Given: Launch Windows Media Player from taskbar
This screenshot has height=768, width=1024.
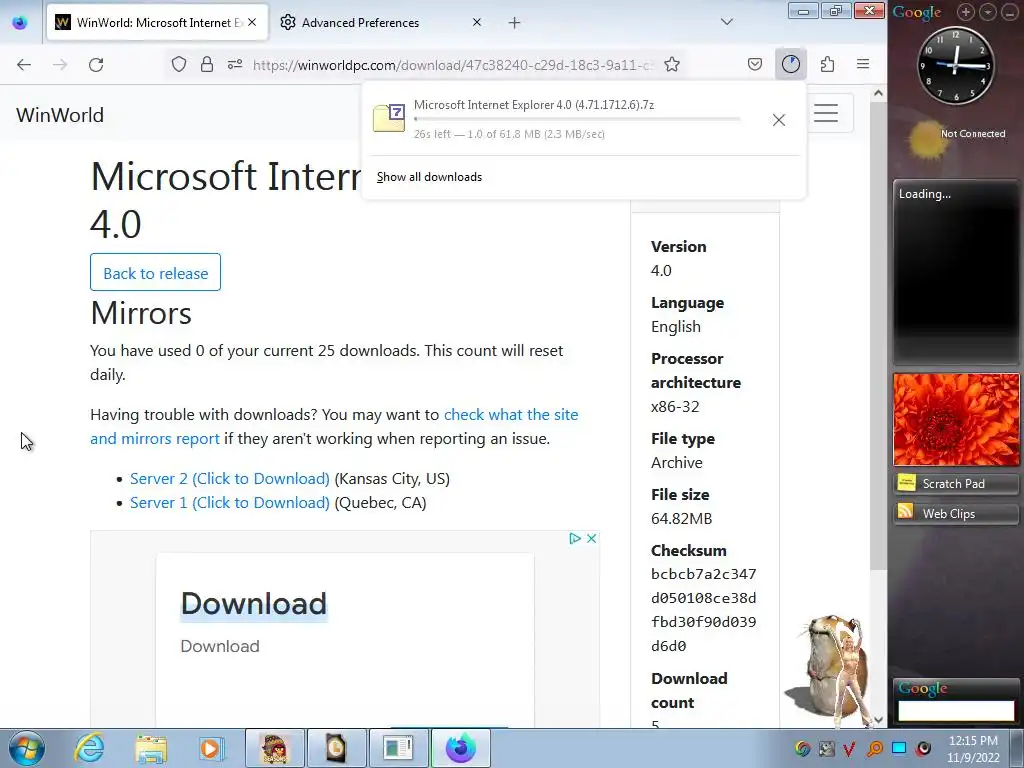Looking at the screenshot, I should click(210, 748).
